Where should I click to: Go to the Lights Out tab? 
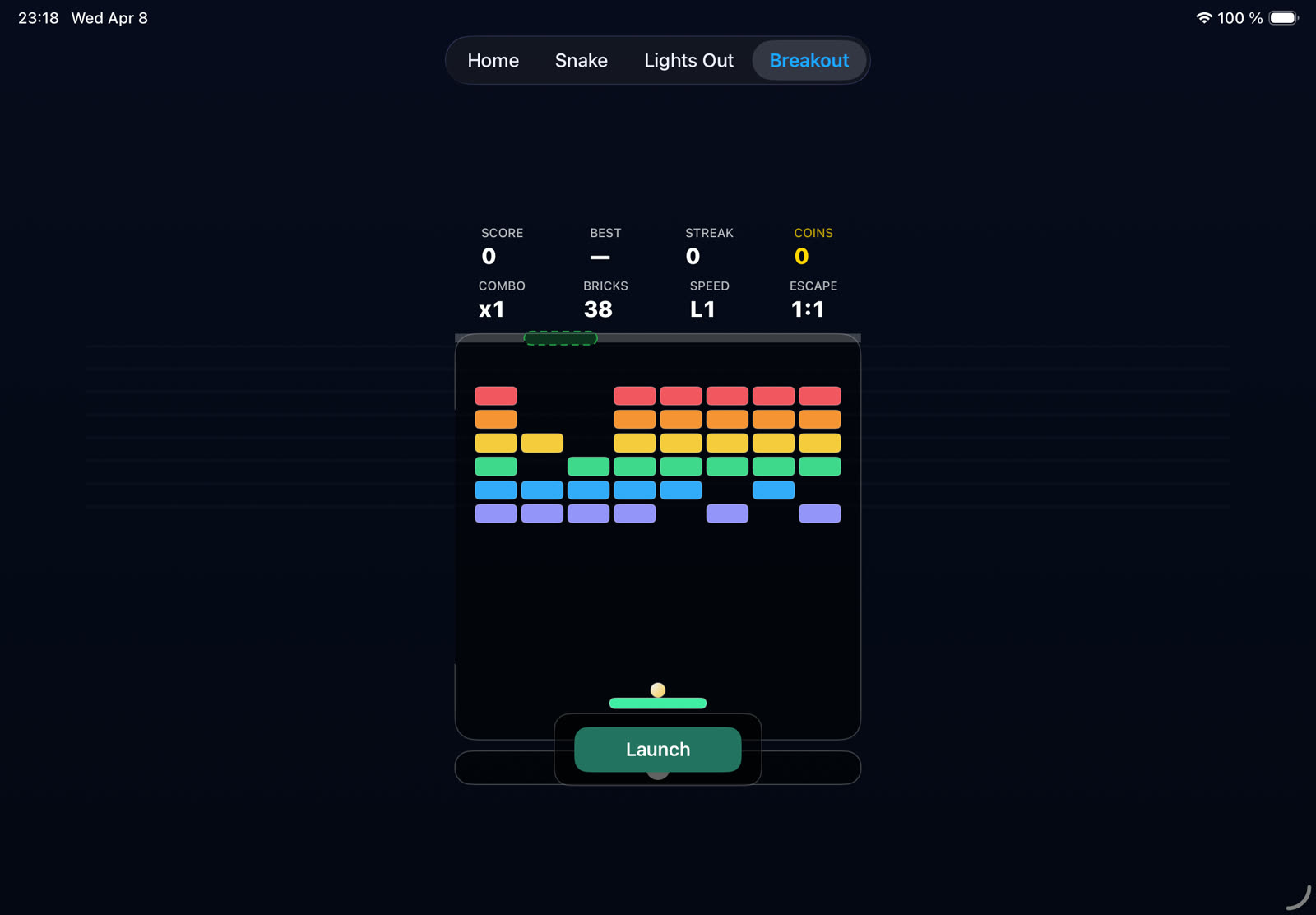[x=688, y=61]
